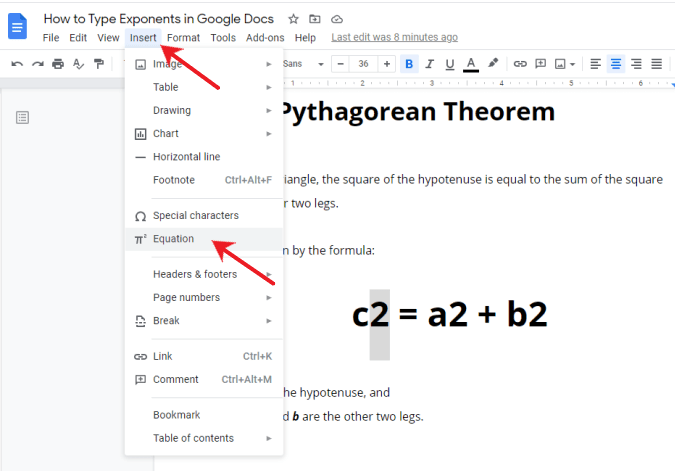The width and height of the screenshot is (675, 471).
Task: Insert a Bookmark
Action: point(204,415)
